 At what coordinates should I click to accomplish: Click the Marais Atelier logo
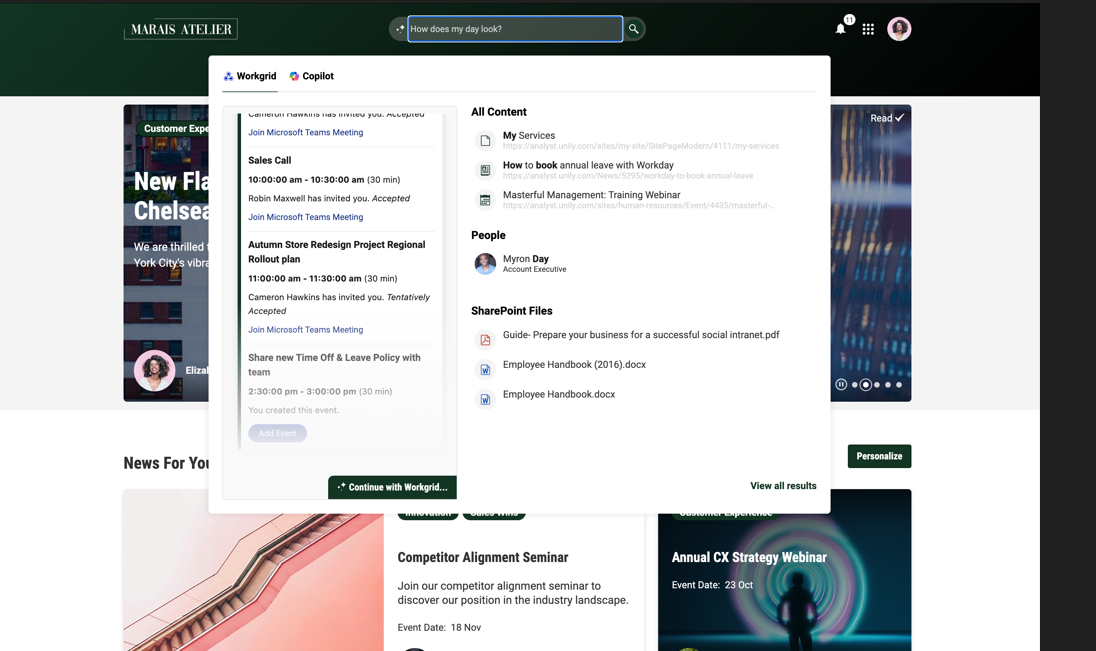tap(181, 29)
